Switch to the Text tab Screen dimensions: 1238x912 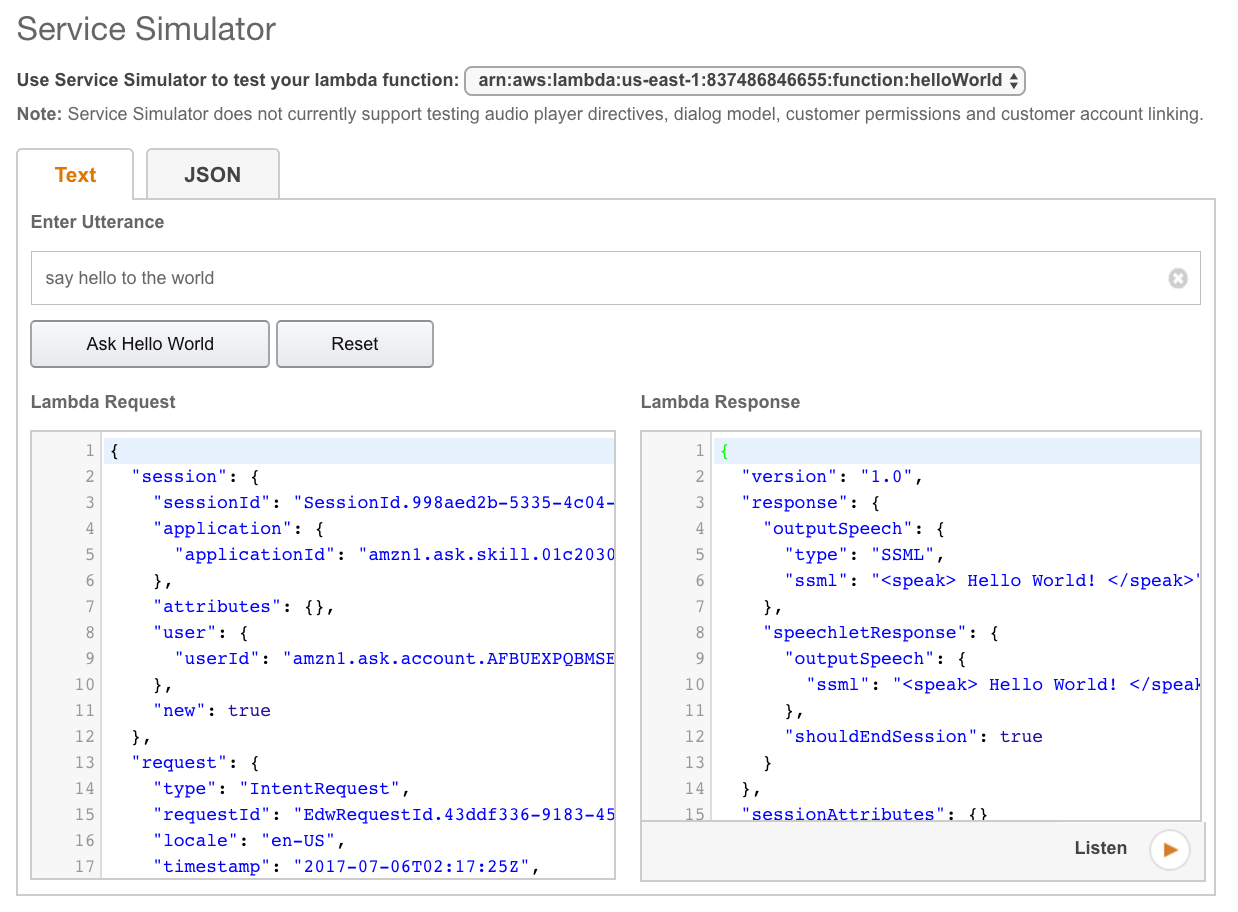[75, 175]
